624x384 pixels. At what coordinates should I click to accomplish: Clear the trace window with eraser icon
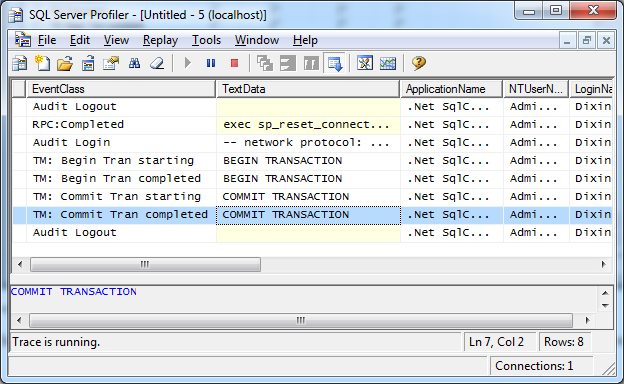point(157,63)
